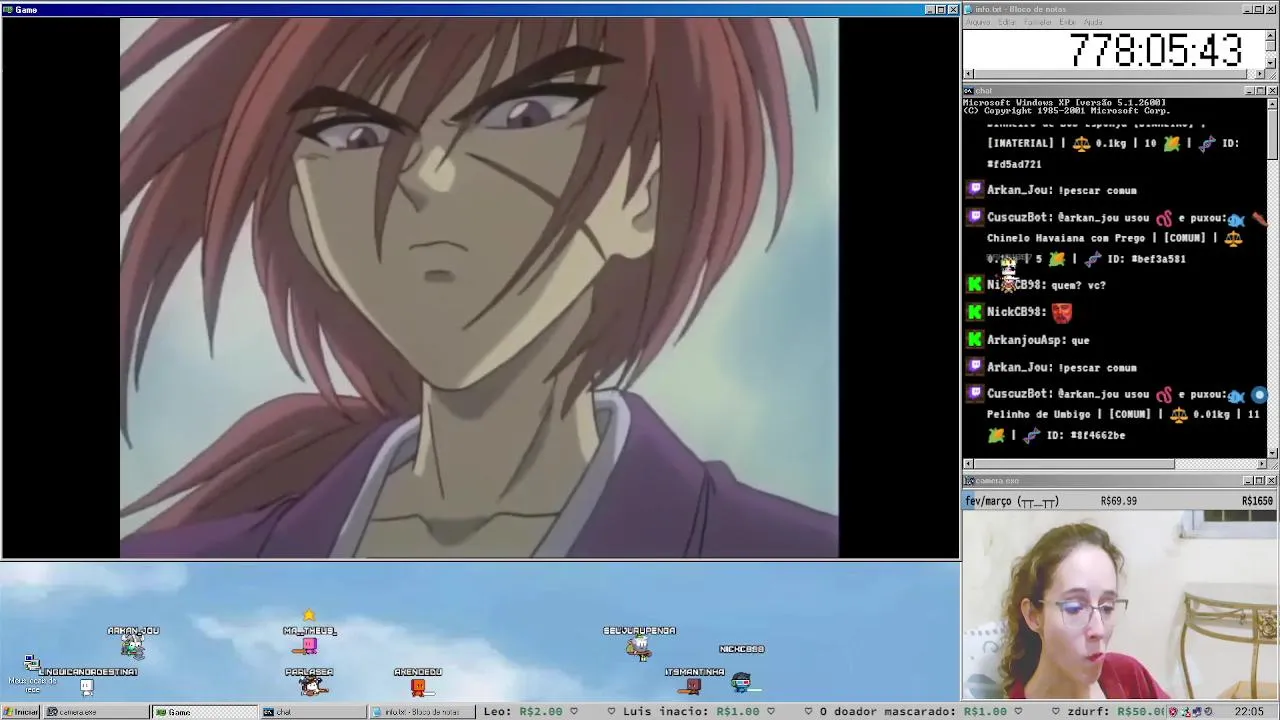This screenshot has height=720, width=1280.
Task: Click the R$1650 value in camera window
Action: (x=1257, y=501)
